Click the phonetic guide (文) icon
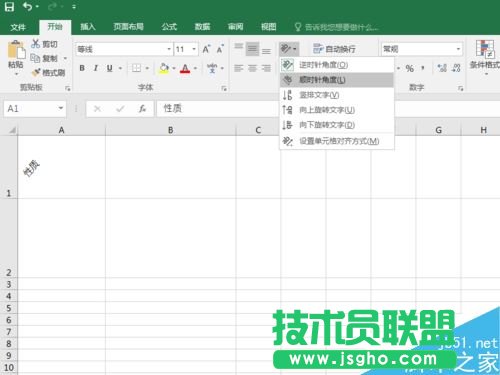Image resolution: width=500 pixels, height=375 pixels. pos(212,68)
